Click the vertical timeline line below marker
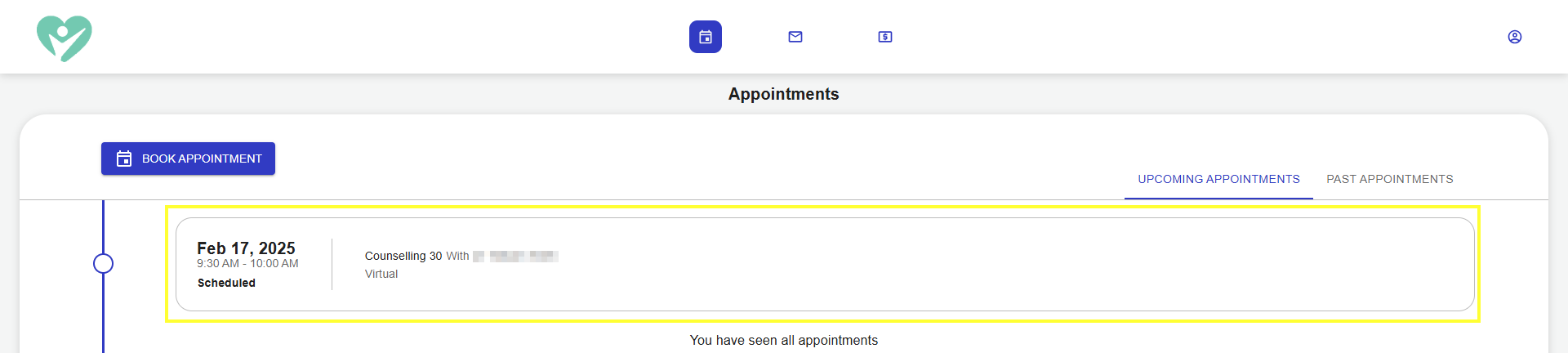1568x353 pixels. coord(103,314)
